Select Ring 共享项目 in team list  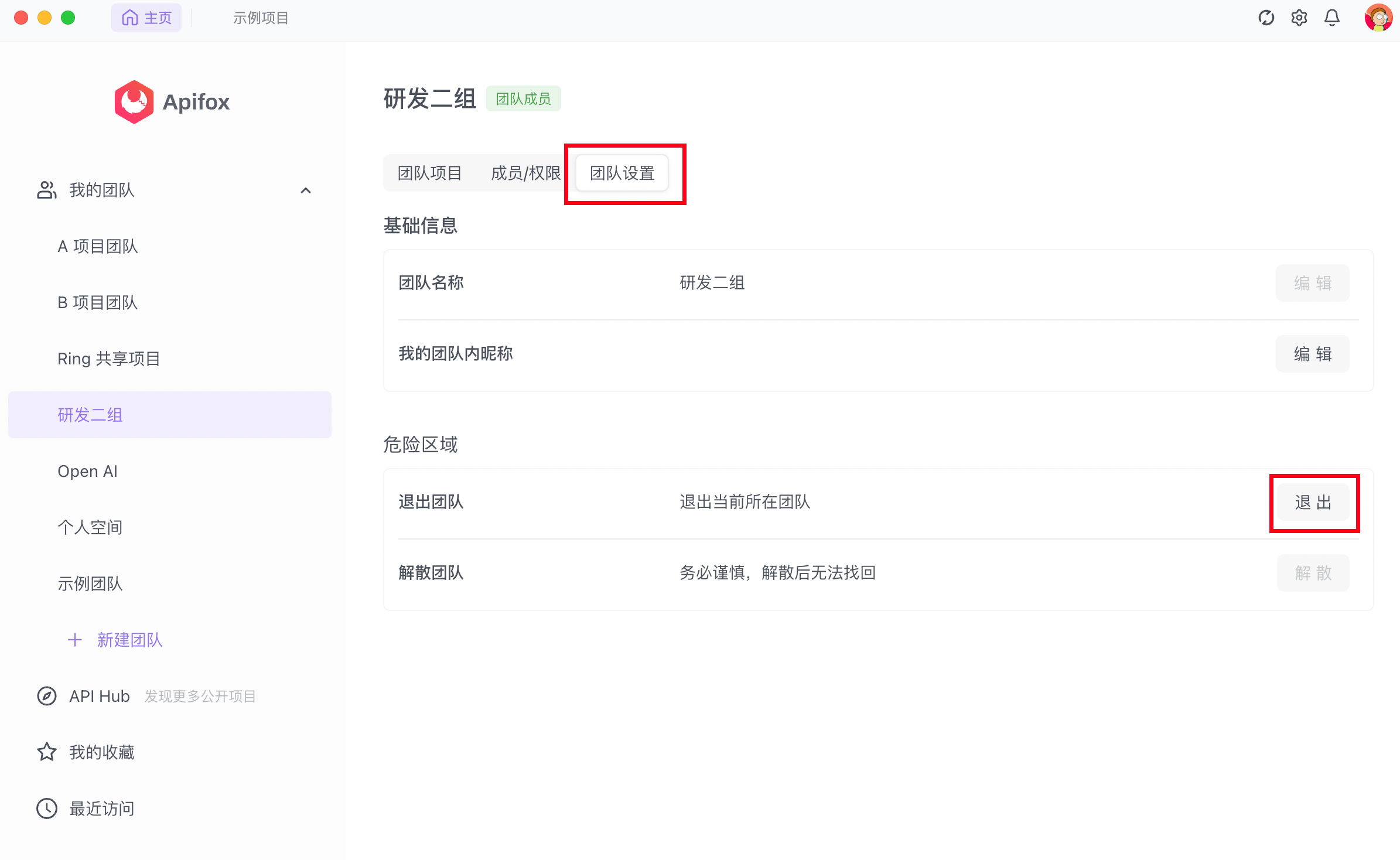(x=109, y=359)
